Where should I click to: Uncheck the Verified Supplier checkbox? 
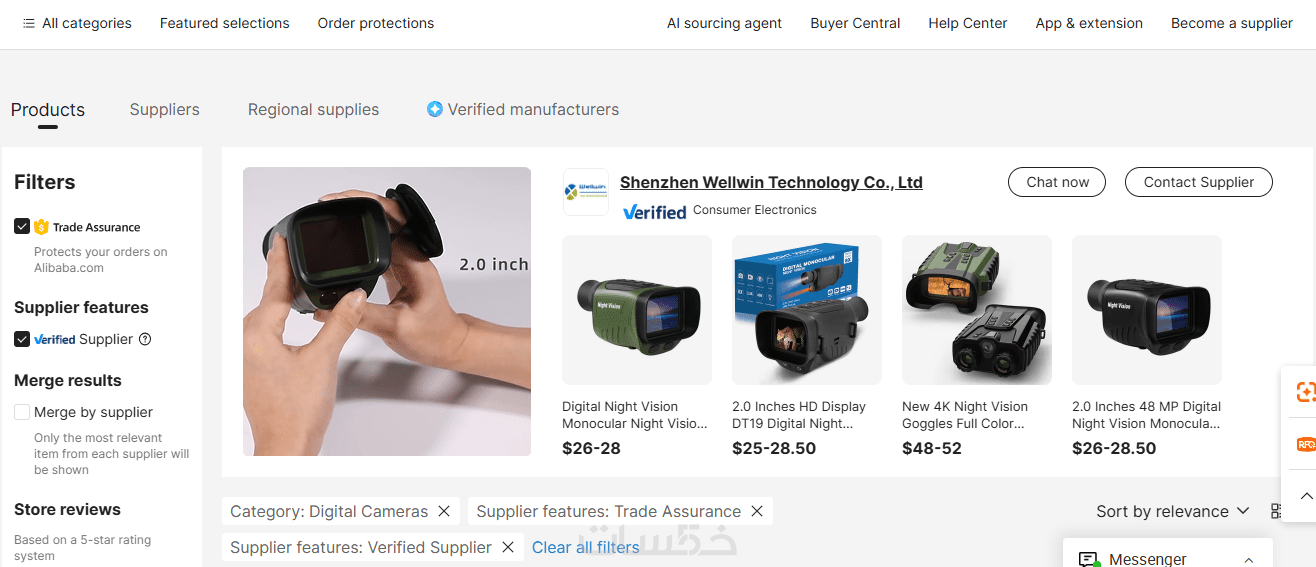pyautogui.click(x=22, y=339)
